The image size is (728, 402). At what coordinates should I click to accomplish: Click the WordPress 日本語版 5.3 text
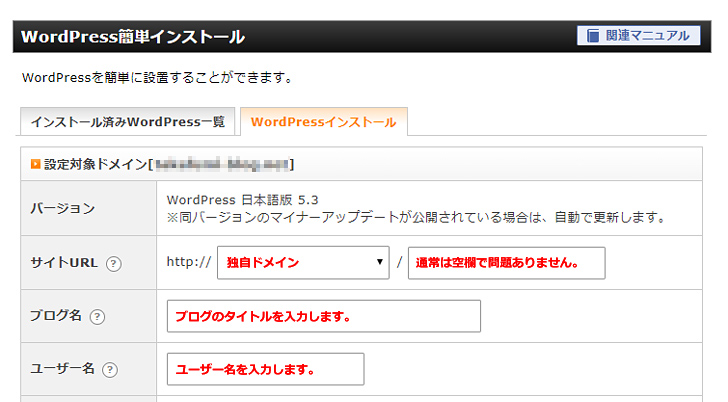click(242, 200)
